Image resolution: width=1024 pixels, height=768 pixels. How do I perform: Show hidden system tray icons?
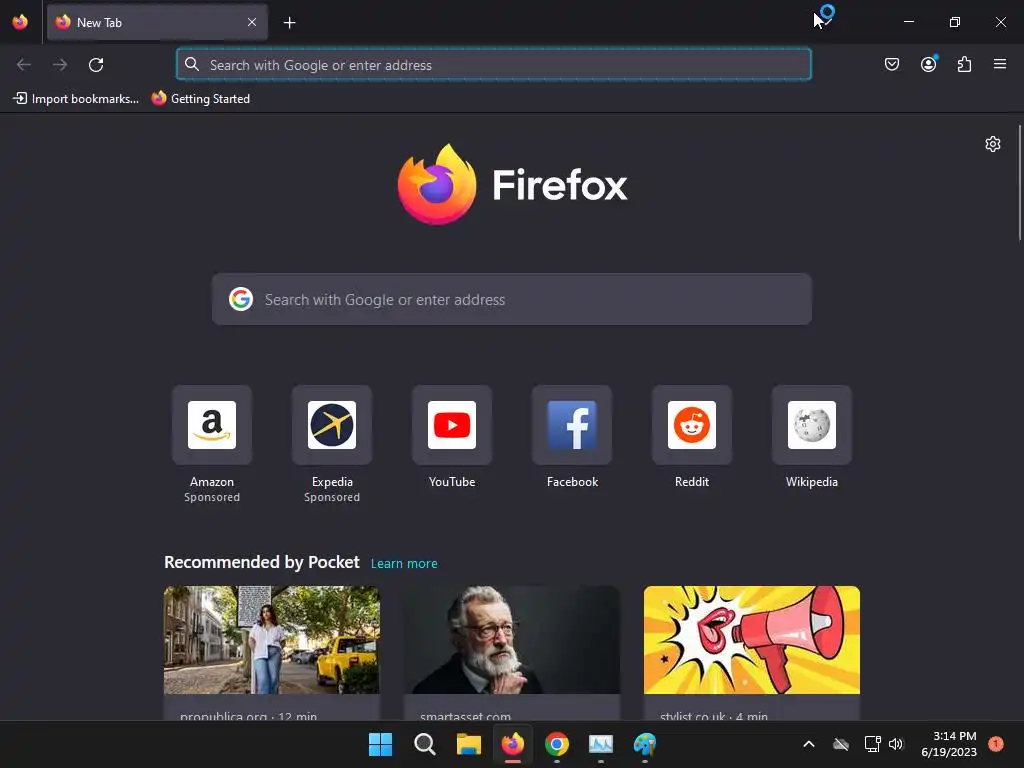click(808, 744)
